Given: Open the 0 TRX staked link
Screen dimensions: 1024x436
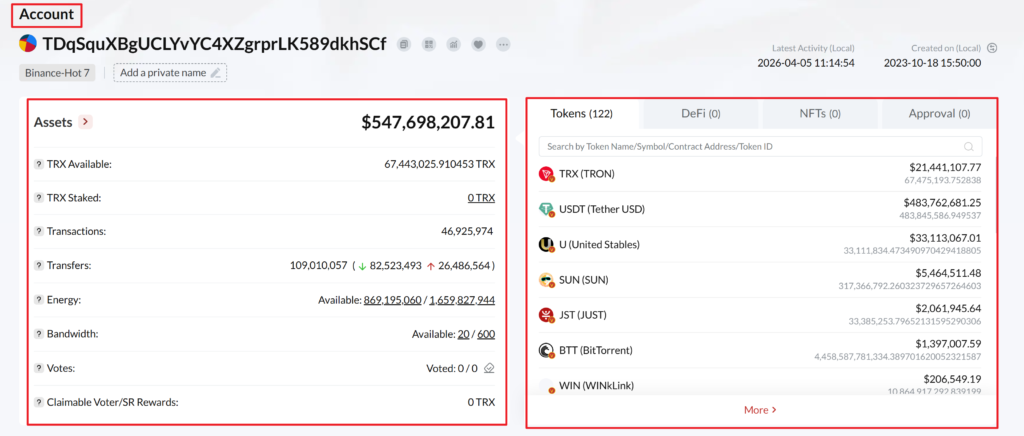Looking at the screenshot, I should 481,198.
